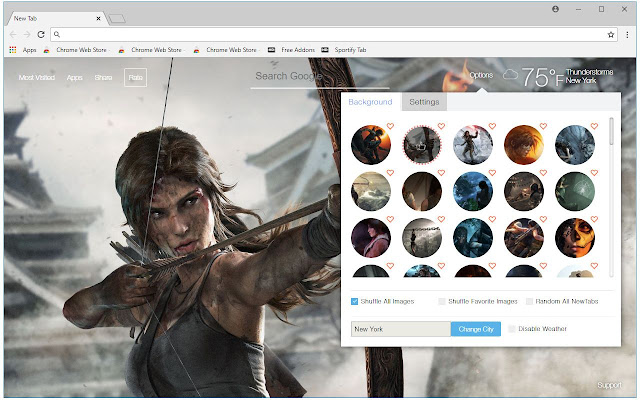
Task: Bookmark this page with the star icon
Action: click(x=611, y=35)
